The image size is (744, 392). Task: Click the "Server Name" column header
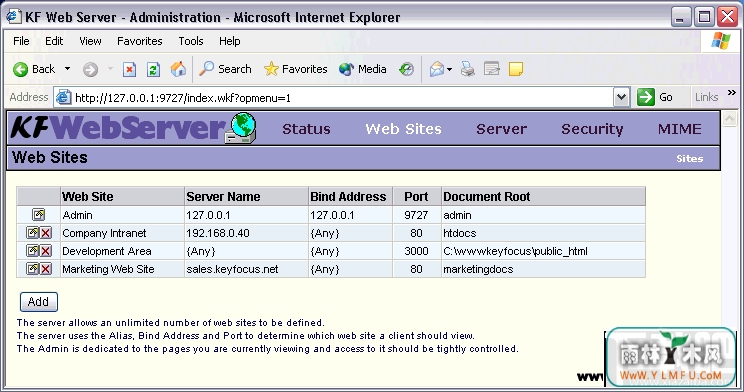point(246,196)
